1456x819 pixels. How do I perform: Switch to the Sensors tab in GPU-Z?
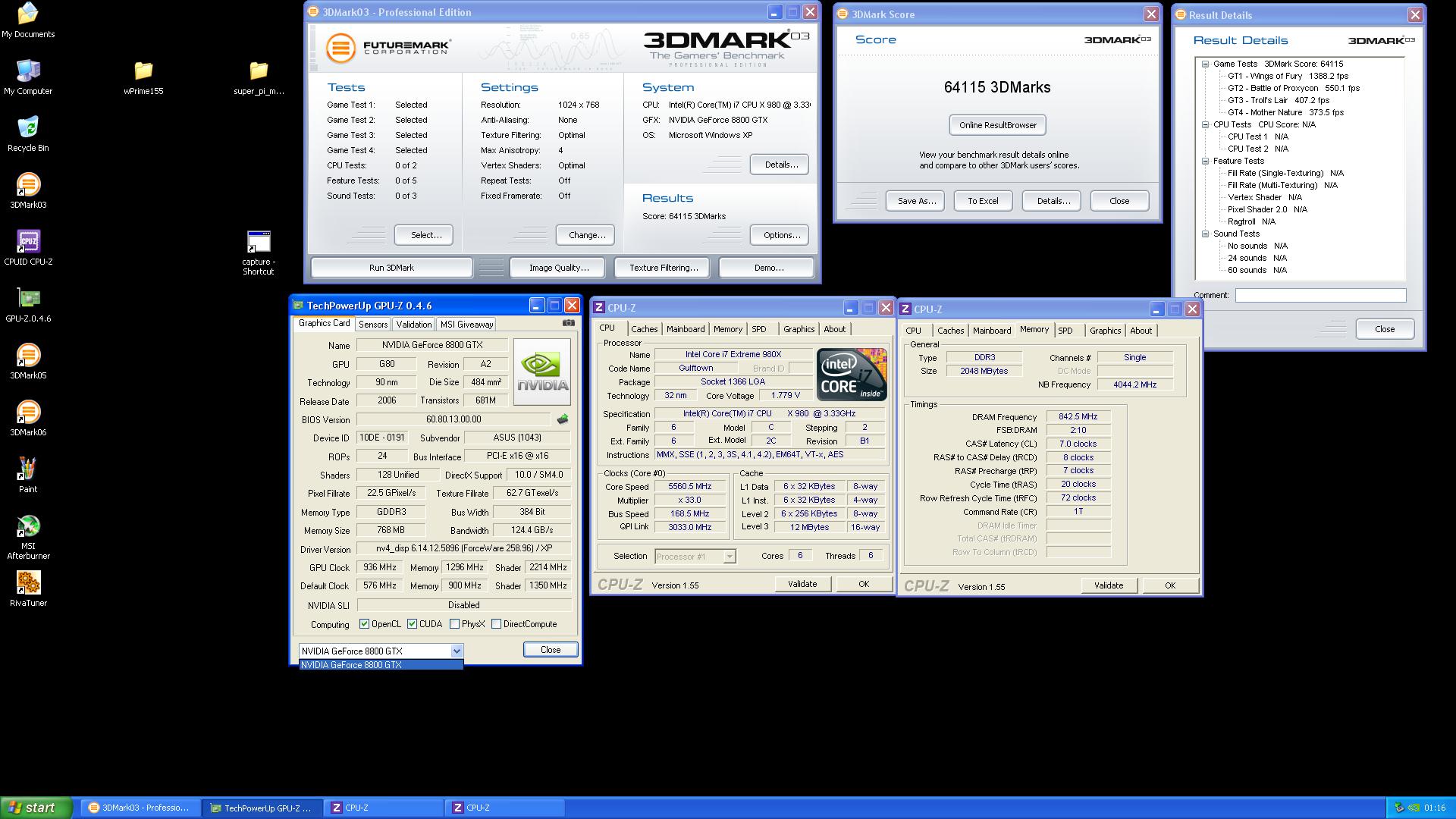(x=373, y=325)
